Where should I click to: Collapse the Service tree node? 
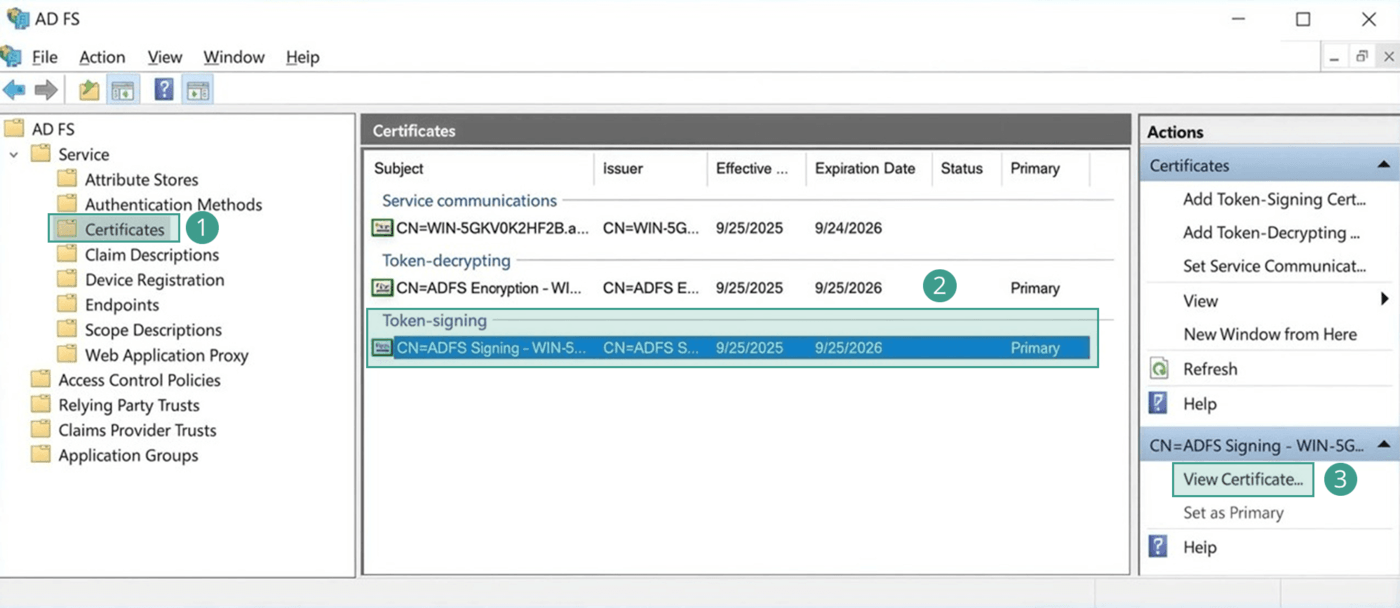coord(14,155)
